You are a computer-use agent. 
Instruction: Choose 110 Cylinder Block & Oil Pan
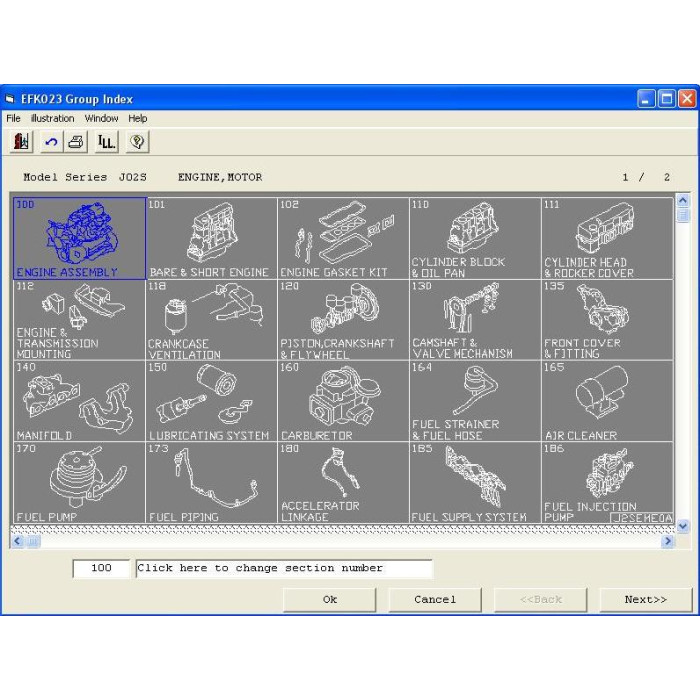[475, 238]
